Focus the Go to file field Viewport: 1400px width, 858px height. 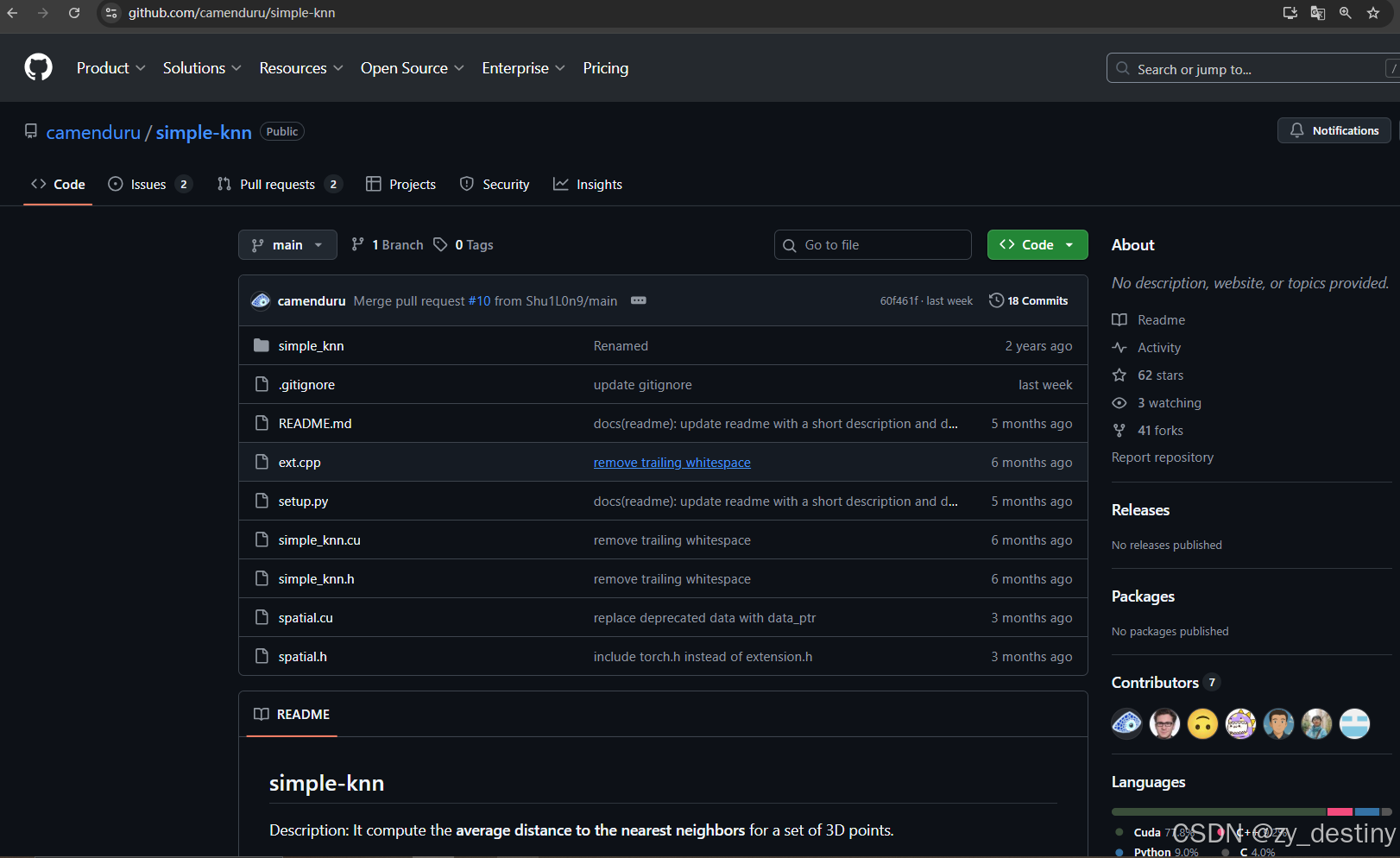pos(873,245)
